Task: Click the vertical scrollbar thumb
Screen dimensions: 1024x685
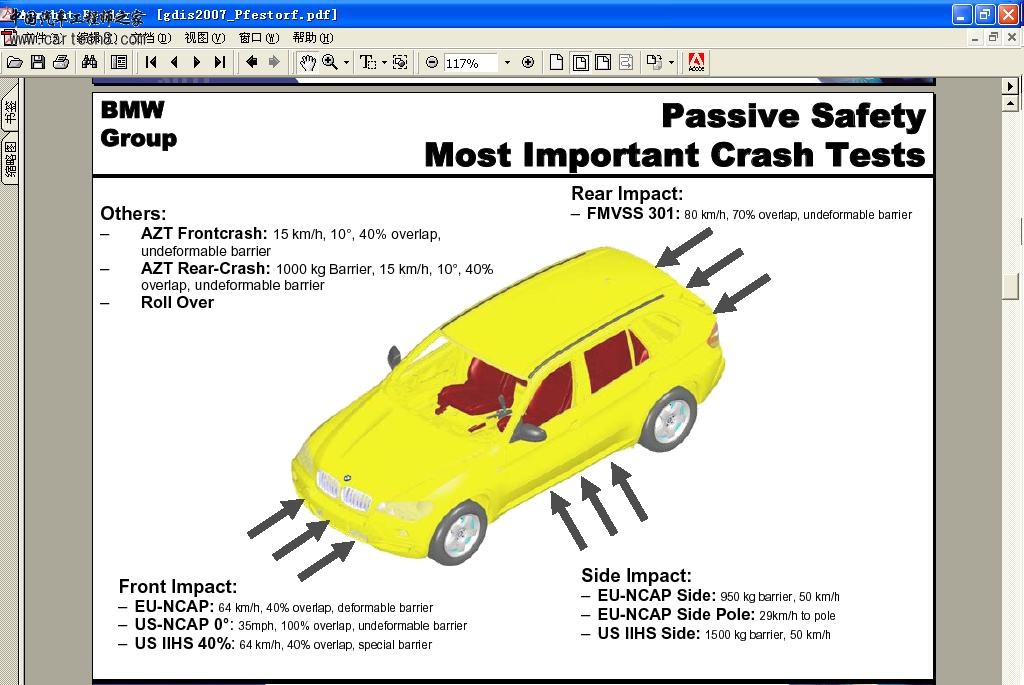Action: (x=1010, y=287)
